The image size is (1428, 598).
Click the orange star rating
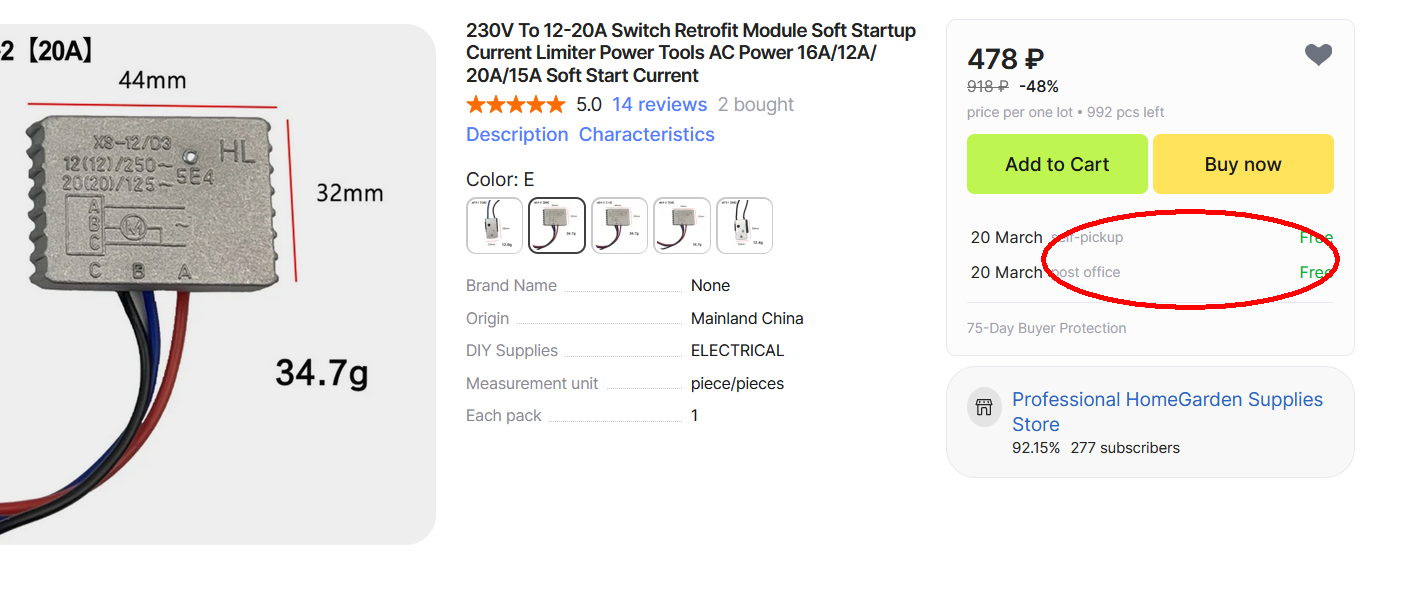point(515,105)
